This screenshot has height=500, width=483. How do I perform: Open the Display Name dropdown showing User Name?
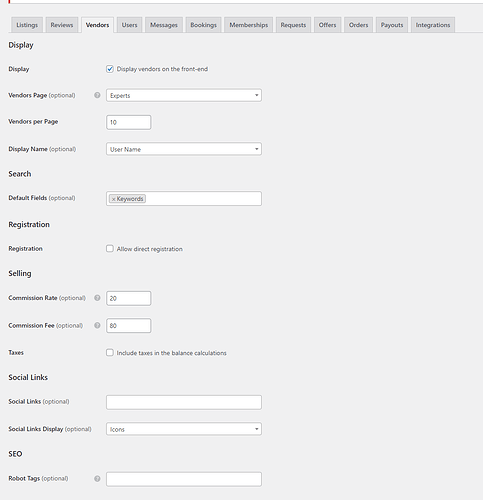click(184, 149)
